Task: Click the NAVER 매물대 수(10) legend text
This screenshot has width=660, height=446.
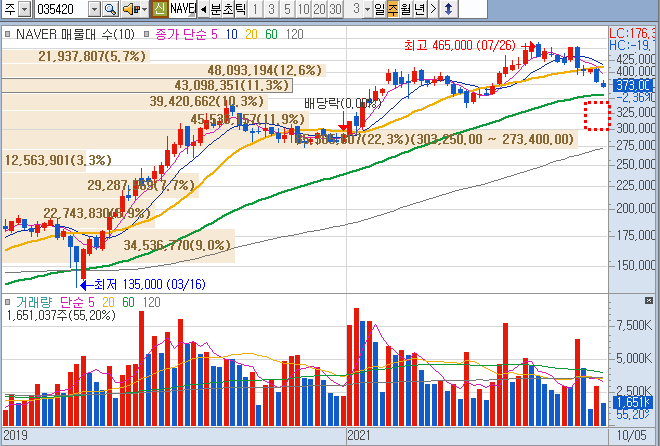Action: pyautogui.click(x=75, y=34)
